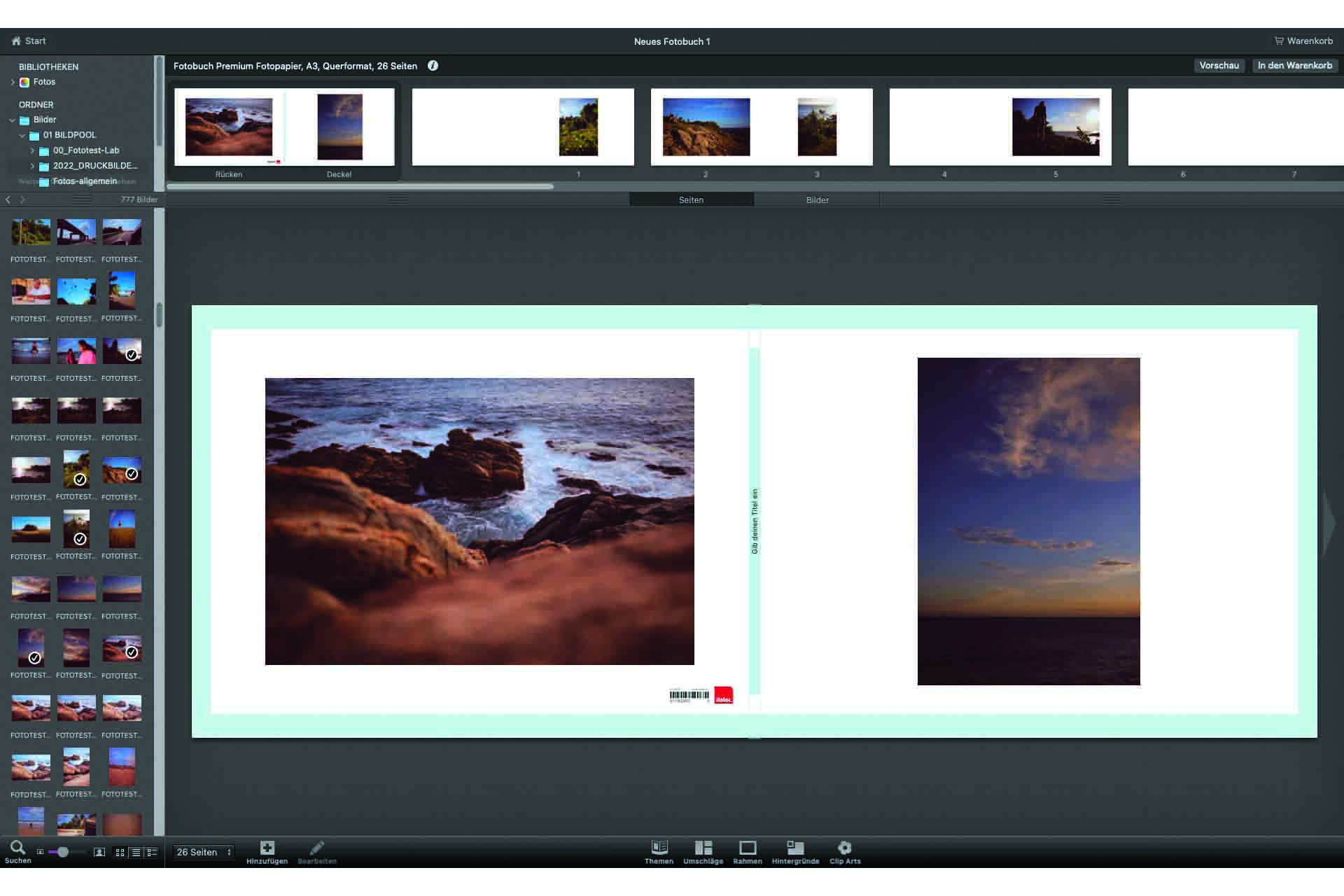The height and width of the screenshot is (896, 1344).
Task: Select the barcode on back cover
Action: tap(689, 696)
